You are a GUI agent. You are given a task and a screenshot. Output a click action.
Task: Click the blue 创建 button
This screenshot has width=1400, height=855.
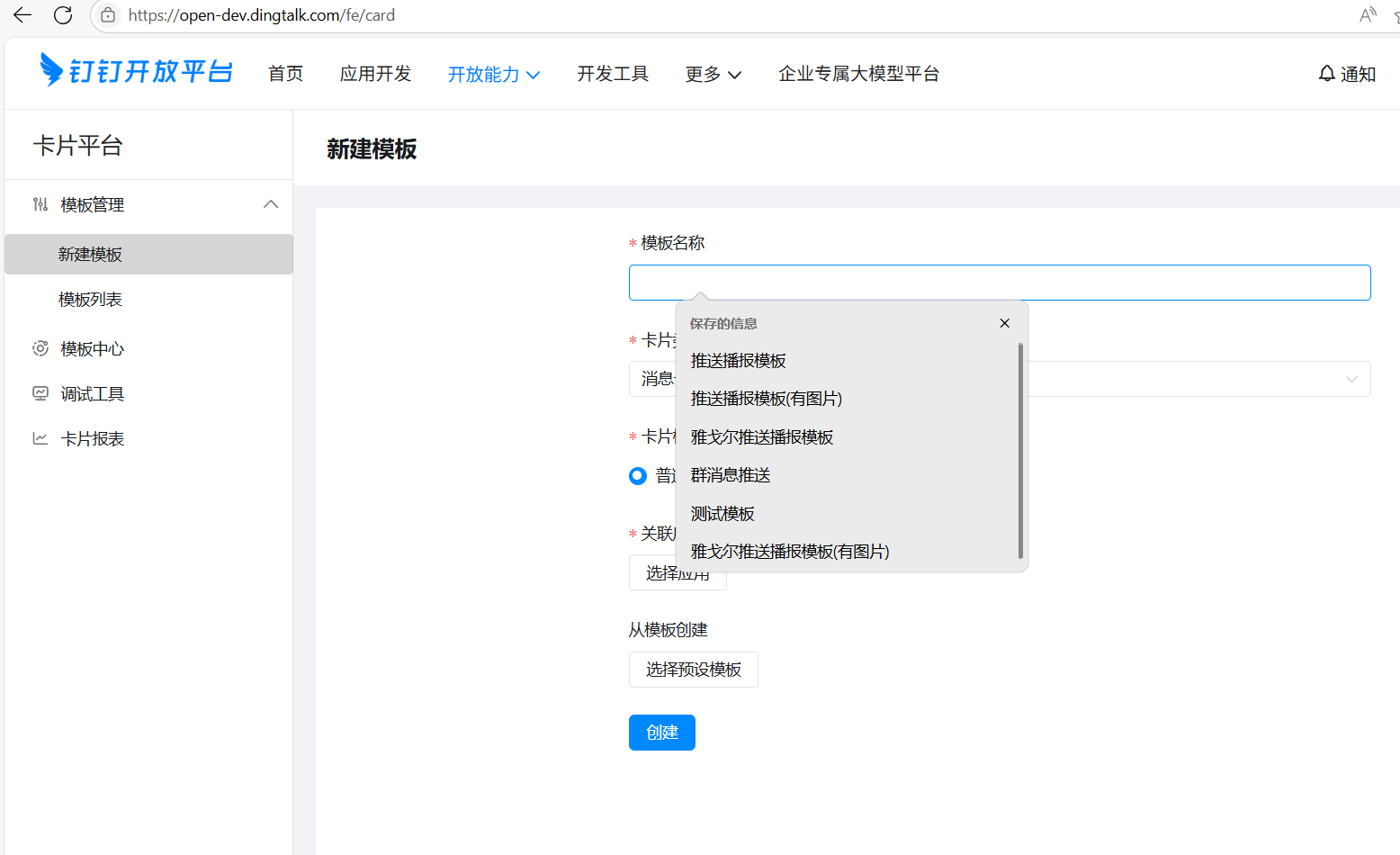[x=661, y=733]
